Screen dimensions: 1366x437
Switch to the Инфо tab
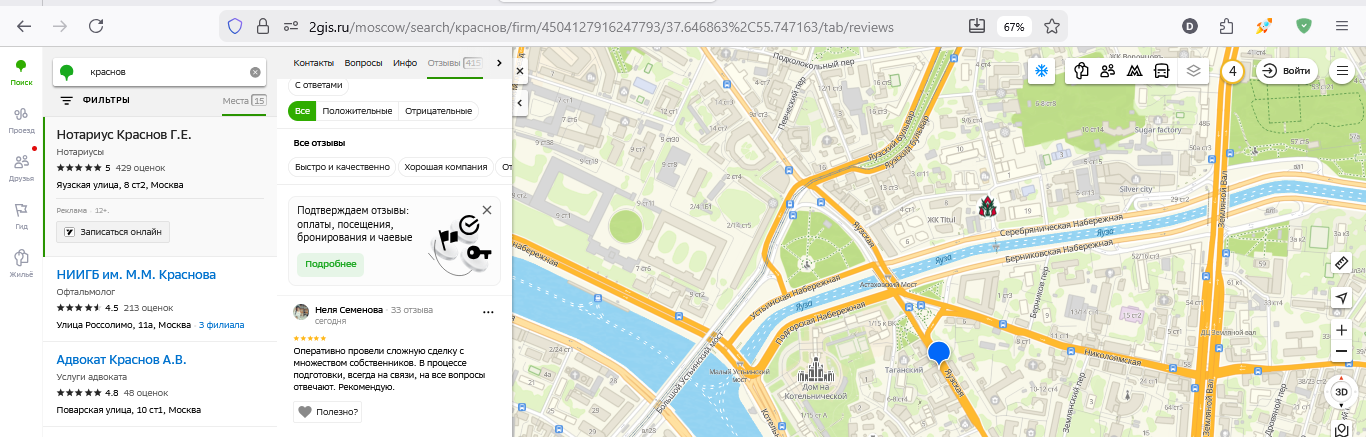click(x=405, y=63)
